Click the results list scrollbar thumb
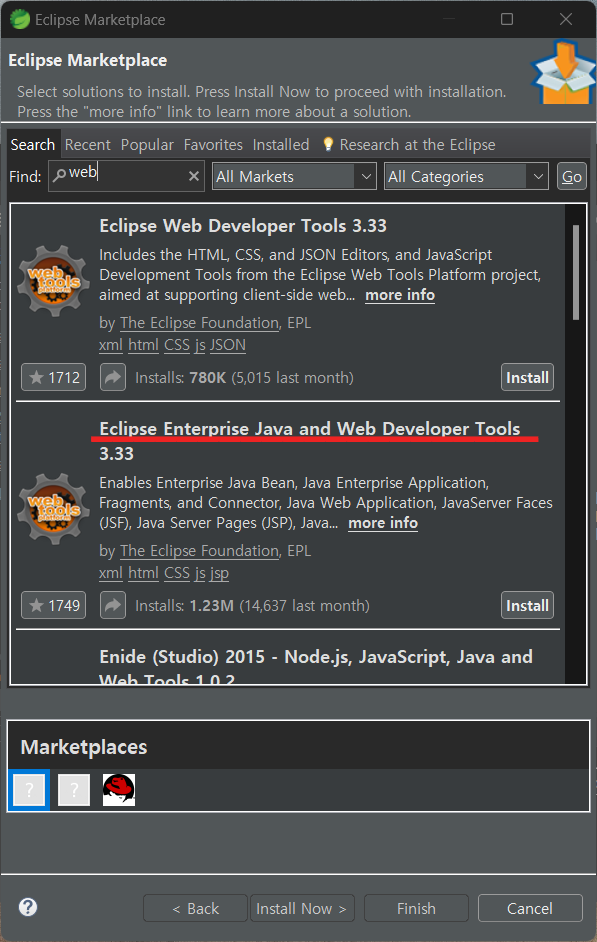Screen dimensions: 597x942 [575, 272]
